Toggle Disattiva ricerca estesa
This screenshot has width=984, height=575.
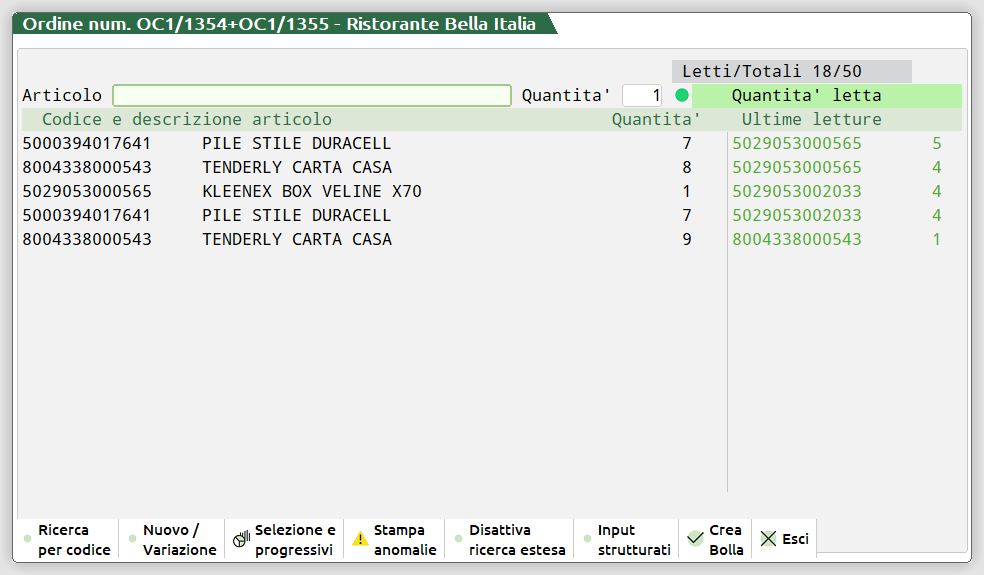[516, 540]
